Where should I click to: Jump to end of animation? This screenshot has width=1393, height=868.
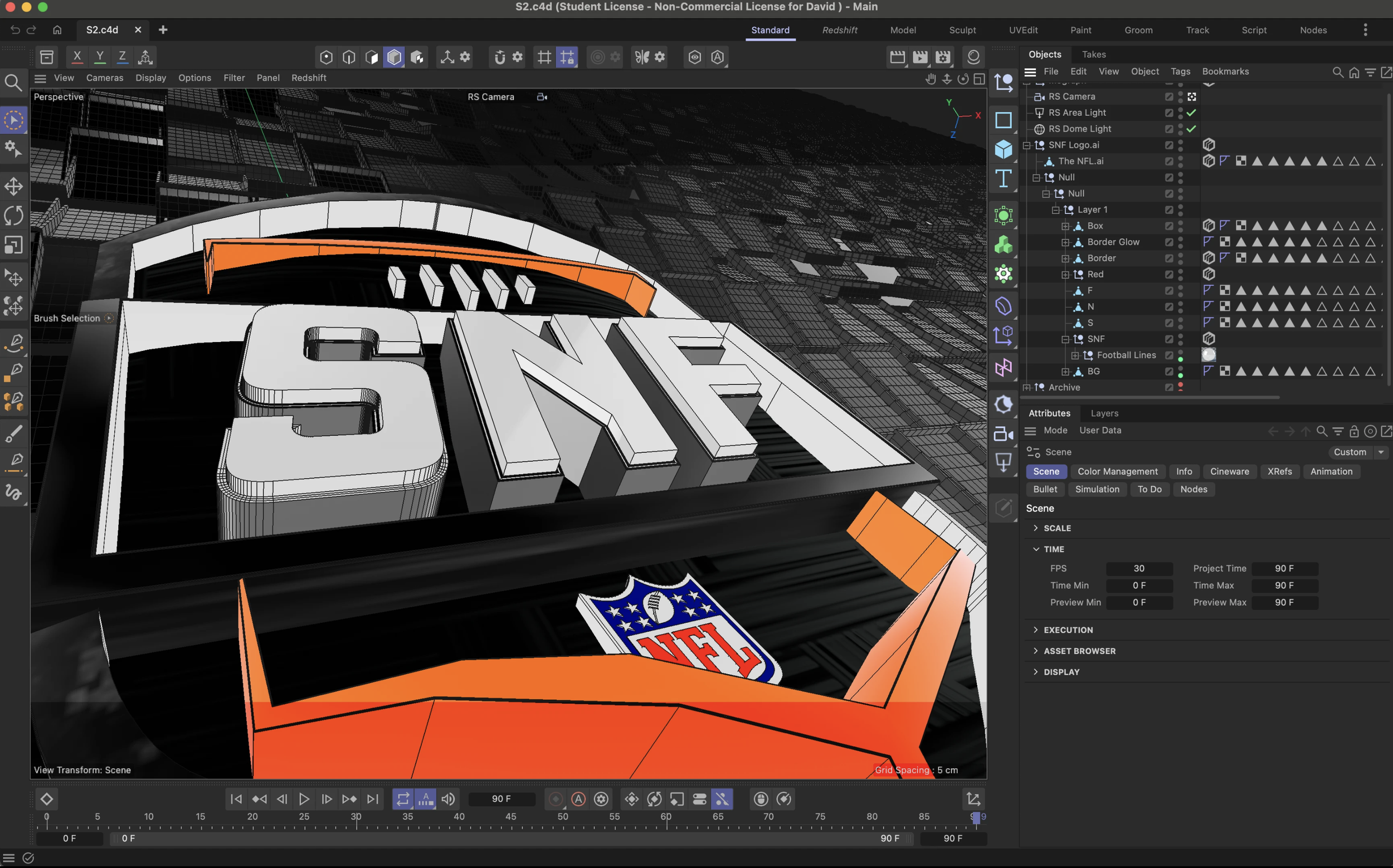[x=373, y=798]
